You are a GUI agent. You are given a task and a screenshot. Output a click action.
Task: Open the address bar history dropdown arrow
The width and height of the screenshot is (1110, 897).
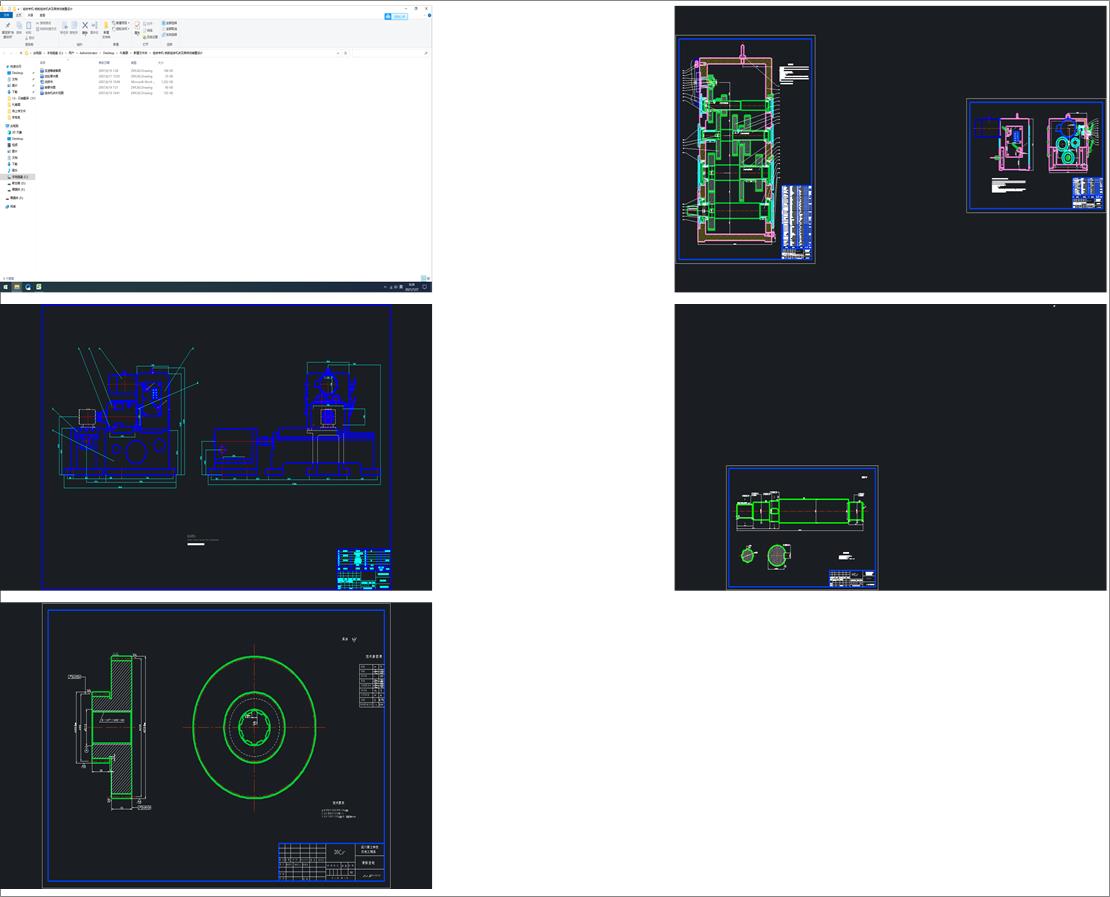pos(338,53)
